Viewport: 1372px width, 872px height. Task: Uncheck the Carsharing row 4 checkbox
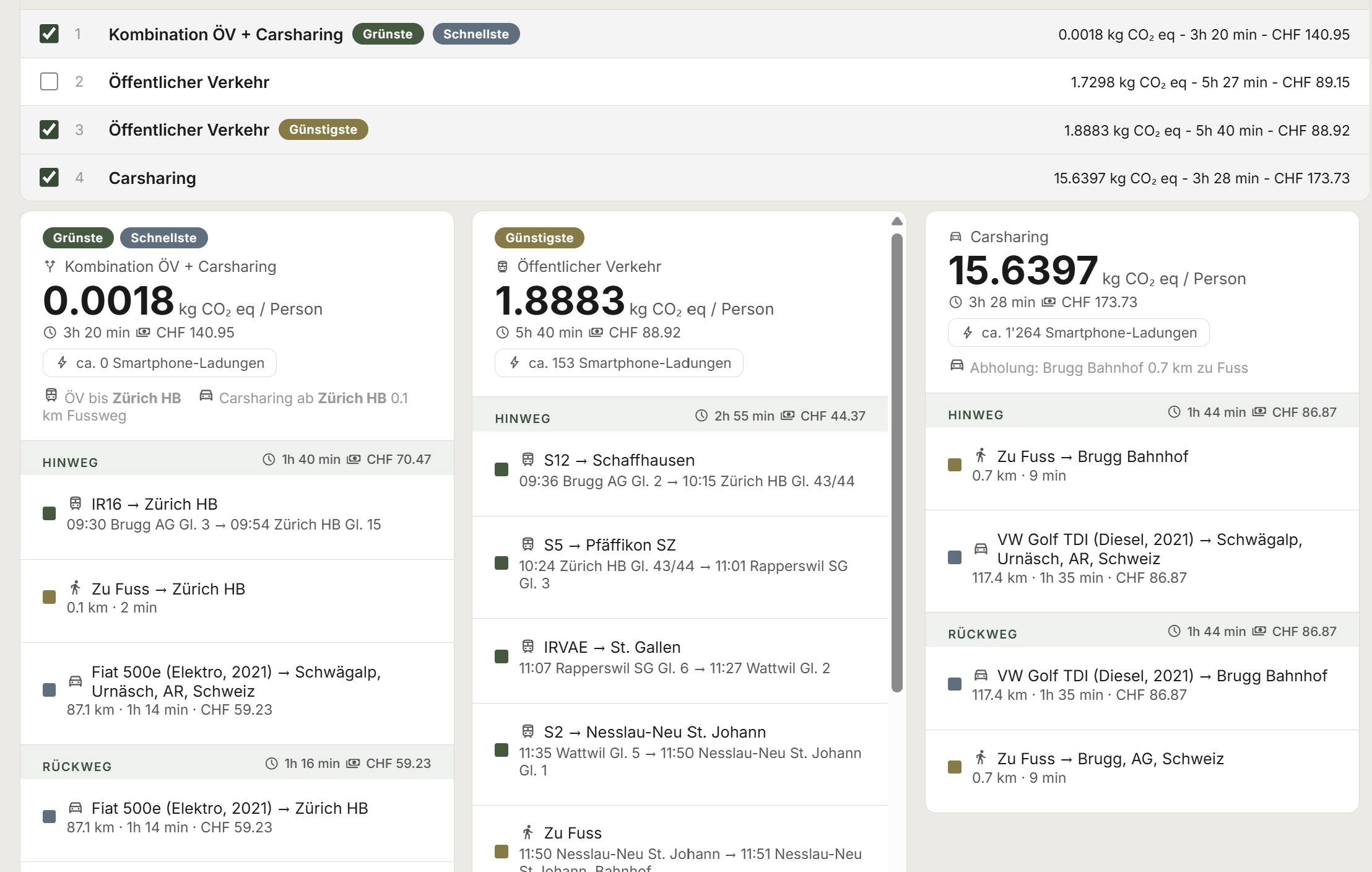(49, 177)
